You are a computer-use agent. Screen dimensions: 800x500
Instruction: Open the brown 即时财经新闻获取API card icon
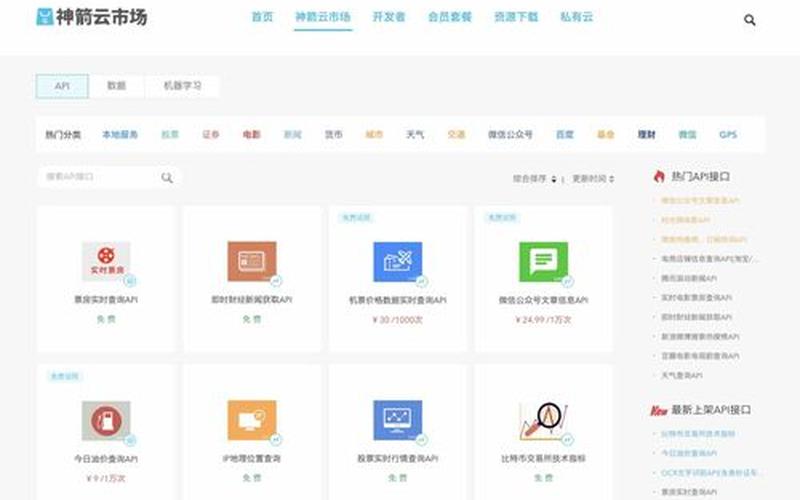tap(252, 261)
